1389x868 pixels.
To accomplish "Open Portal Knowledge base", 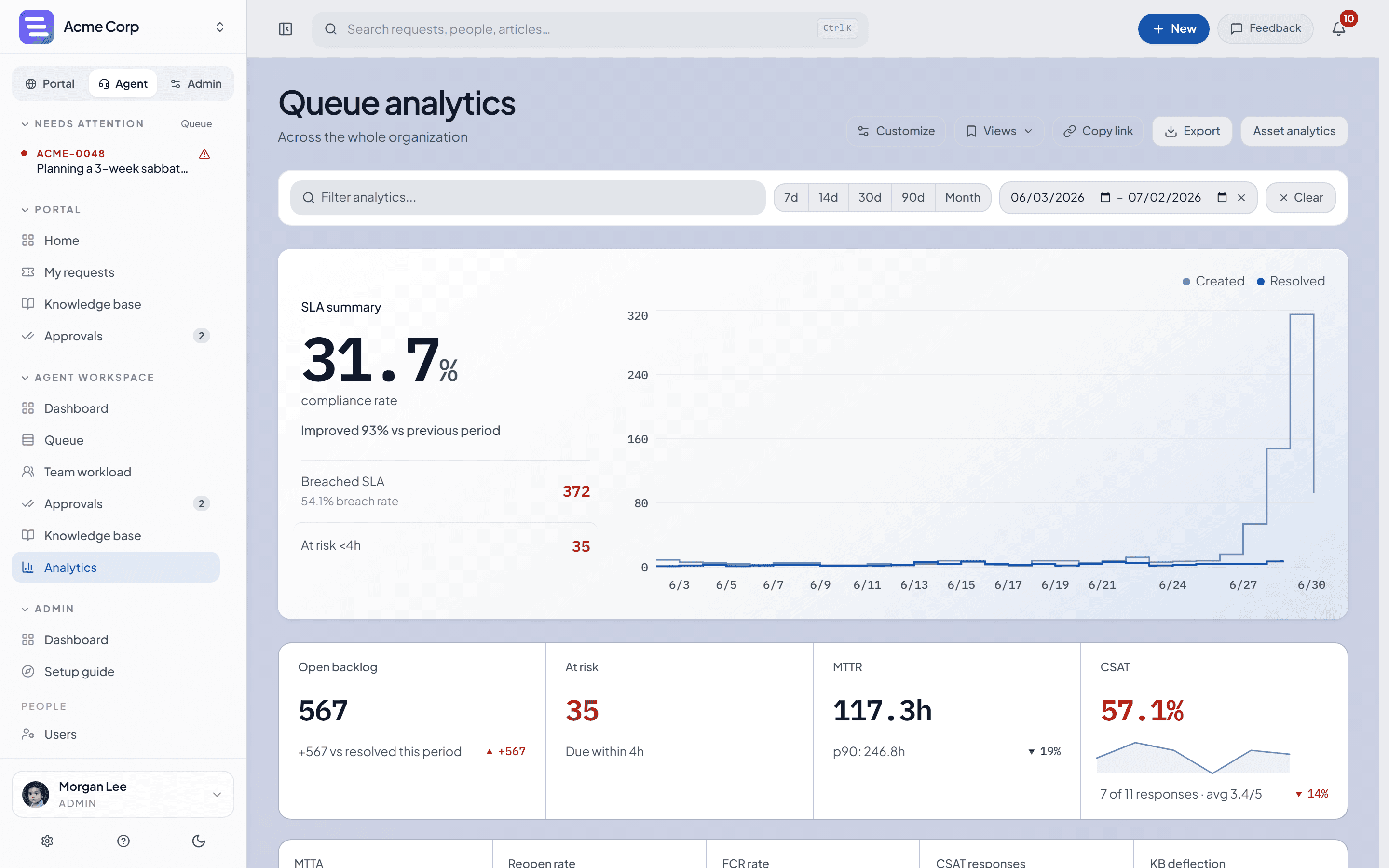I will (115, 304).
